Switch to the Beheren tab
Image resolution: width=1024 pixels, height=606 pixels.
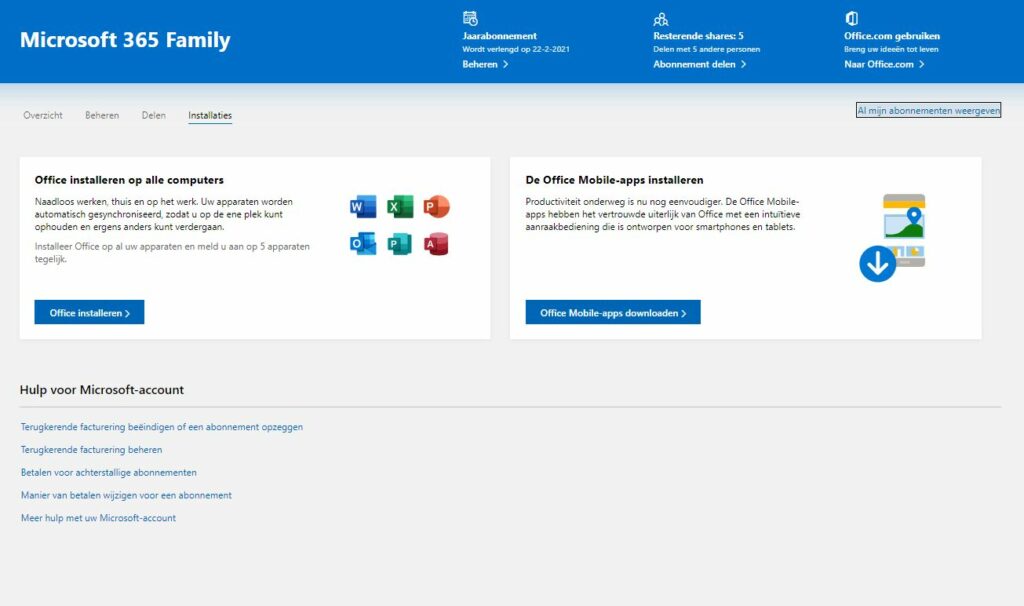102,116
